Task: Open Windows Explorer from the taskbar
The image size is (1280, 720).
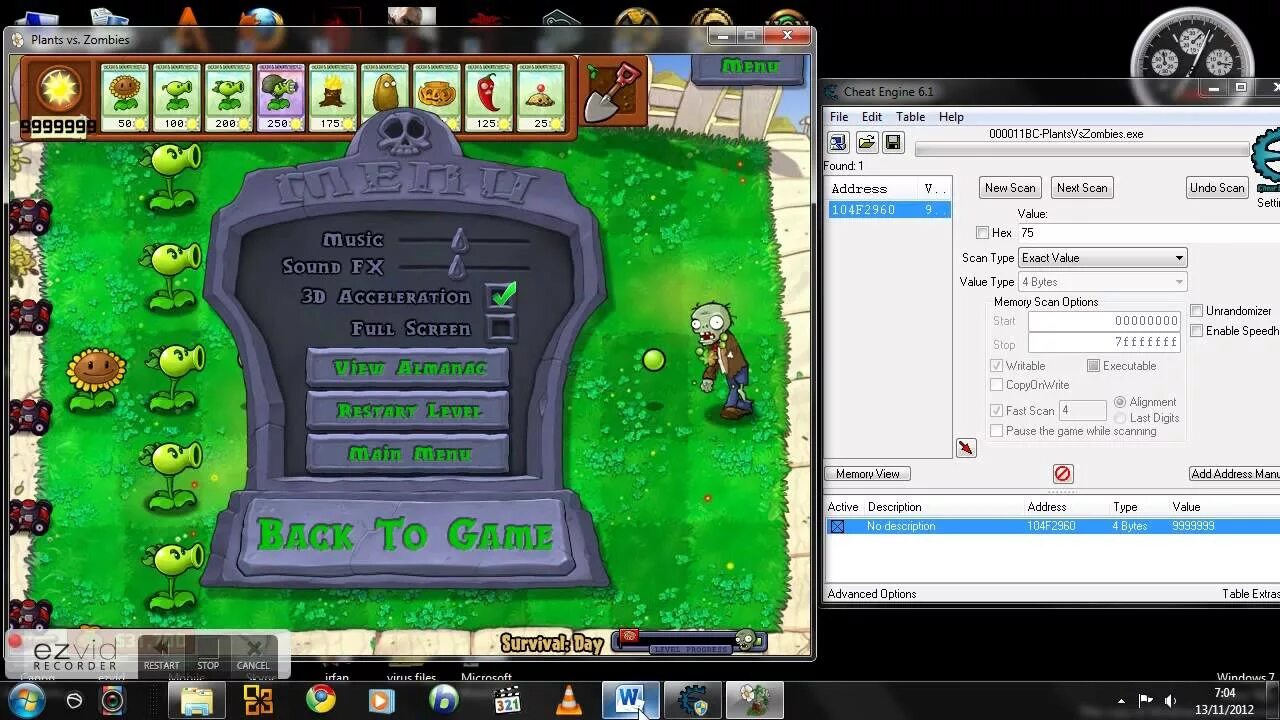Action: point(196,699)
